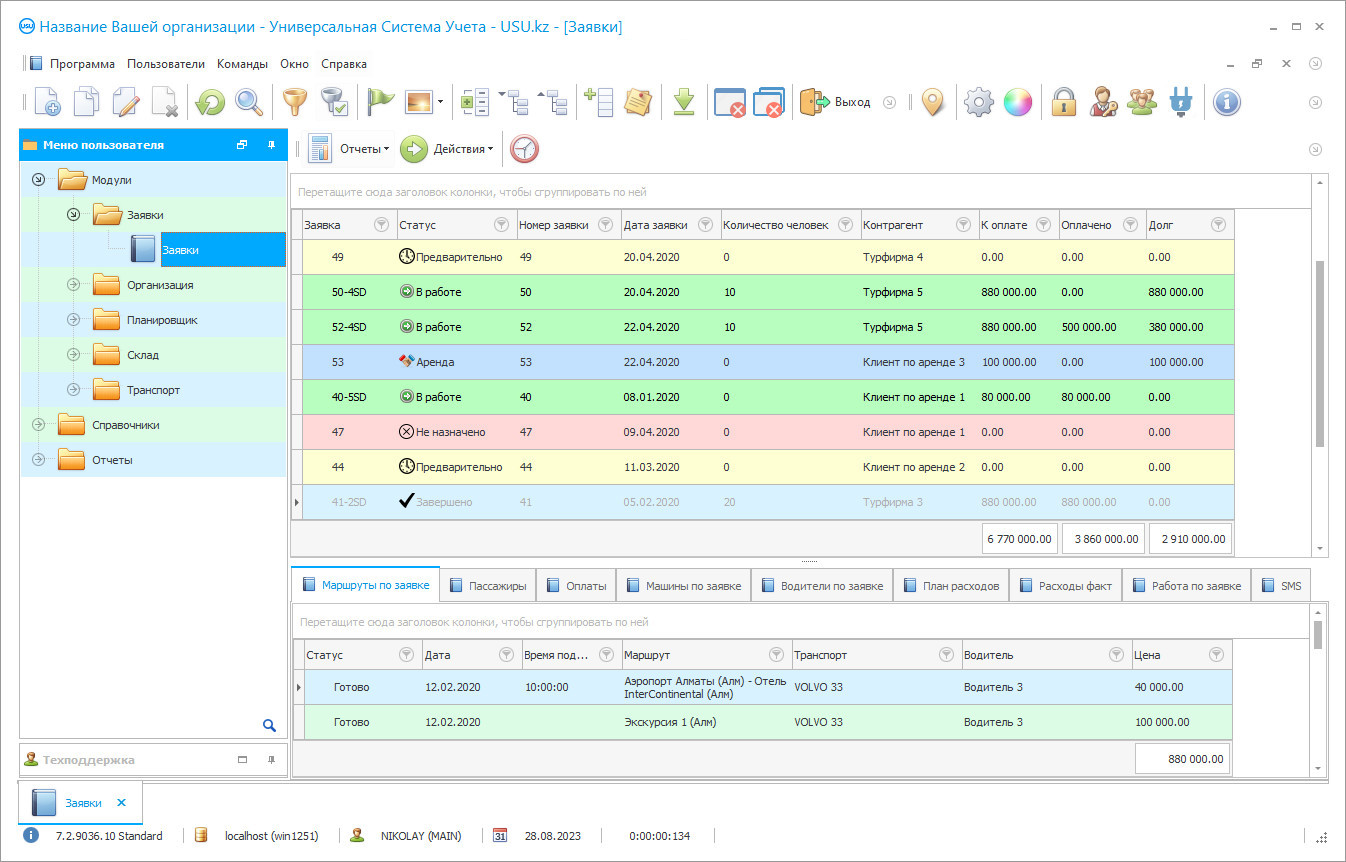Click the funnel with checkmark icon
The image size is (1346, 862).
pyautogui.click(x=334, y=102)
